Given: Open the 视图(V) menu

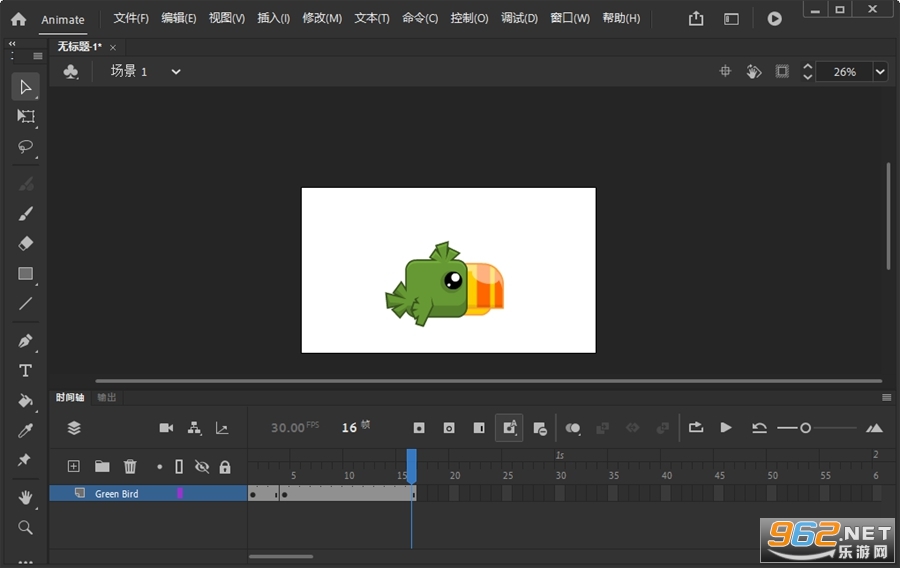Looking at the screenshot, I should (227, 18).
